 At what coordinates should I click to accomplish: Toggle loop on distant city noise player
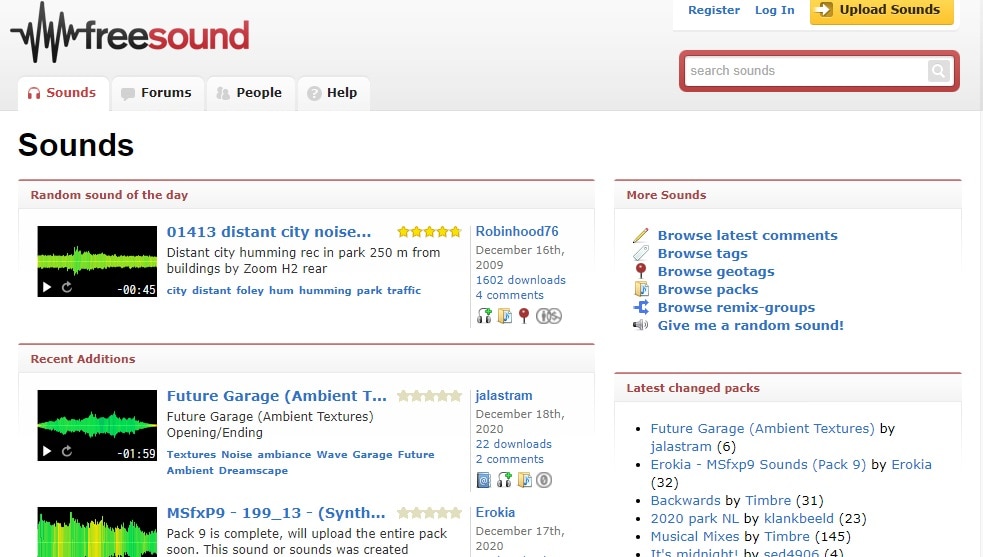pos(67,288)
